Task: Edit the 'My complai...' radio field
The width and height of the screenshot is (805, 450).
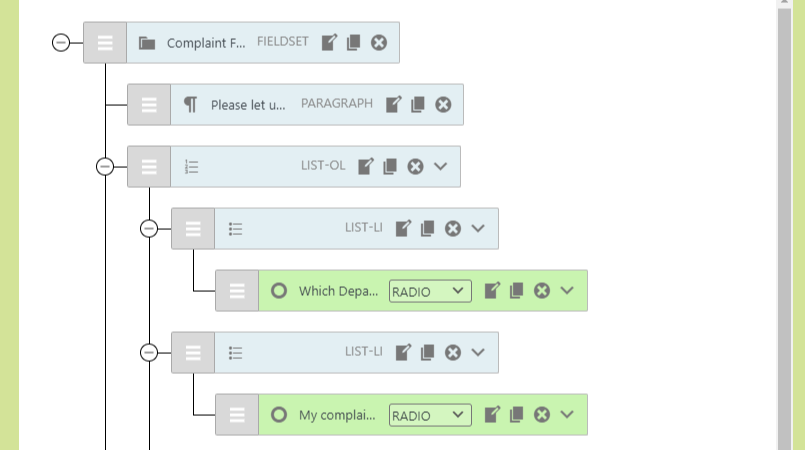Action: [x=492, y=415]
